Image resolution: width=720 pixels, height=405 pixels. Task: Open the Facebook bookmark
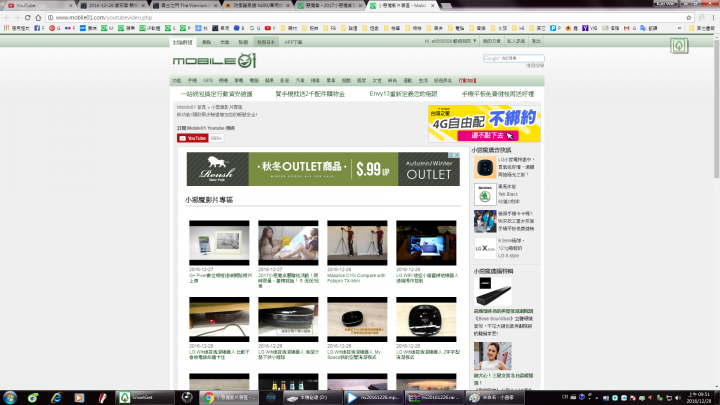tap(39, 28)
